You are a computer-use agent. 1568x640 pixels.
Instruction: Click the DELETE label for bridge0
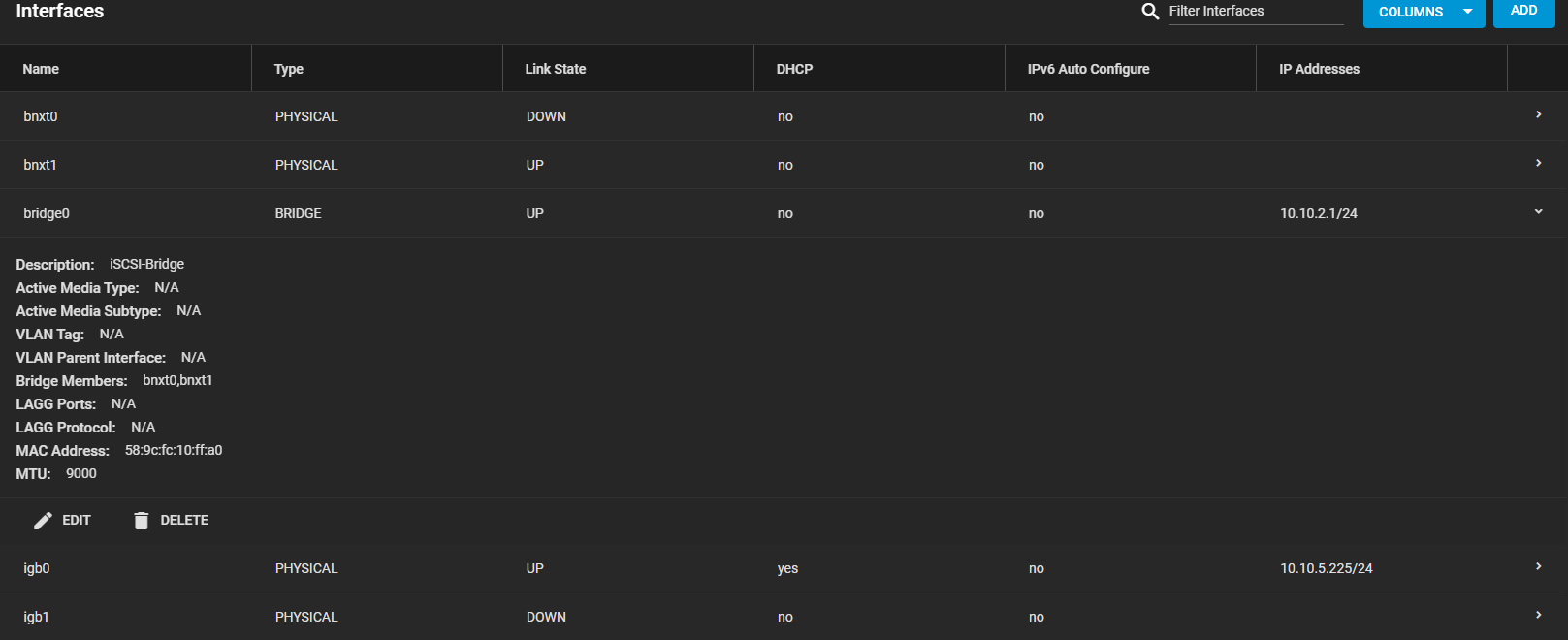184,520
